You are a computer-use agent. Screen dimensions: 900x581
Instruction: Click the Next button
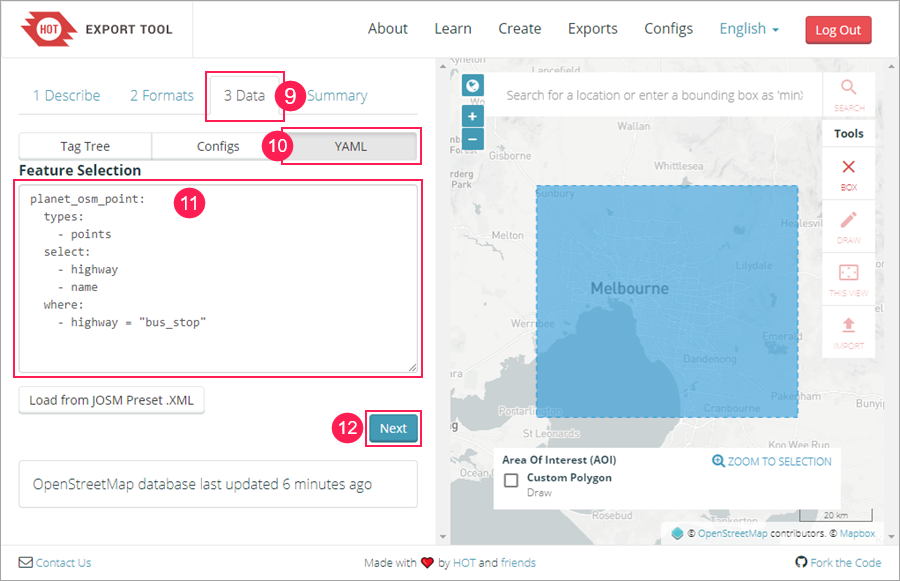(x=393, y=428)
